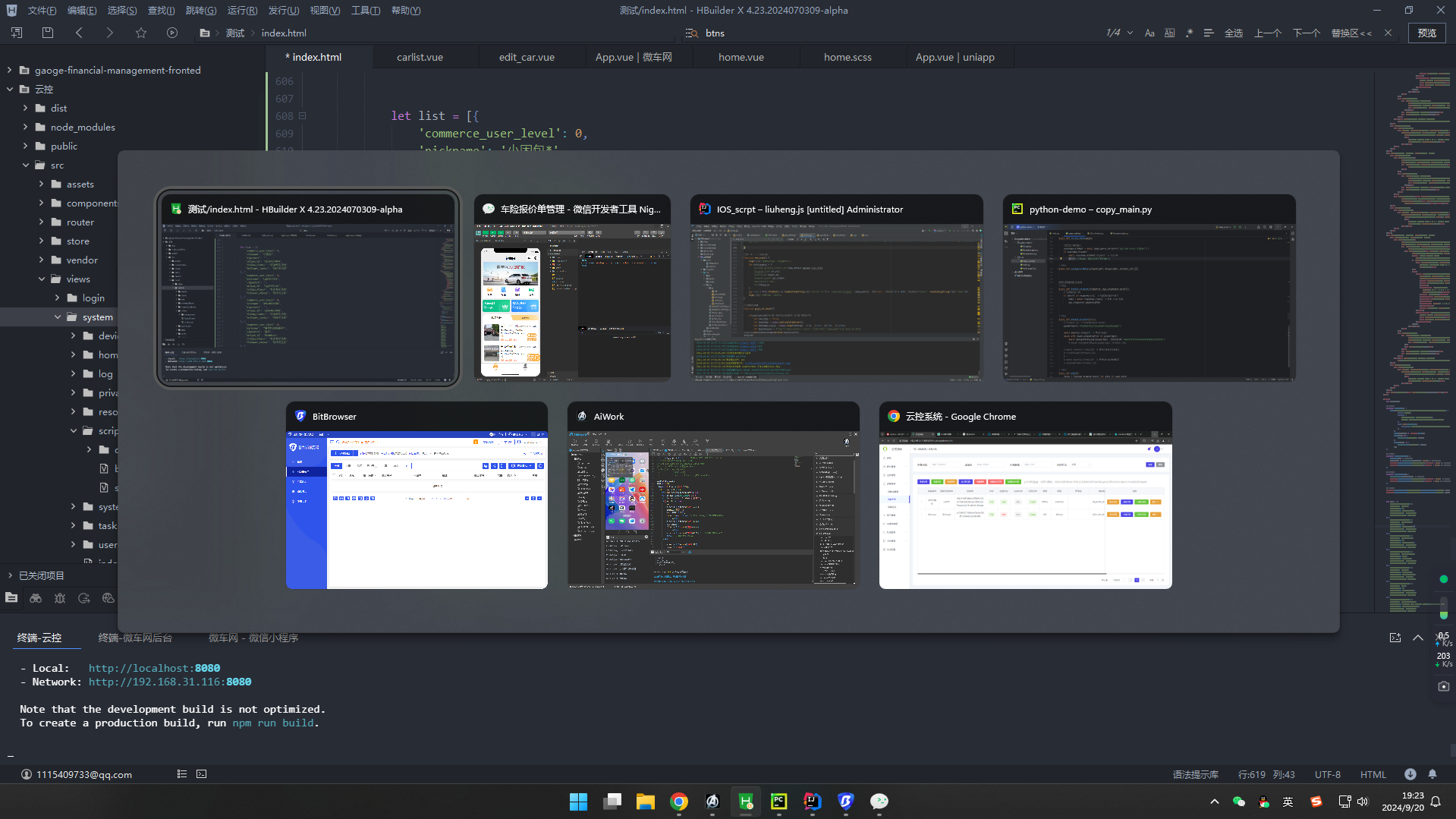Expand the node_modules folder

[x=26, y=127]
